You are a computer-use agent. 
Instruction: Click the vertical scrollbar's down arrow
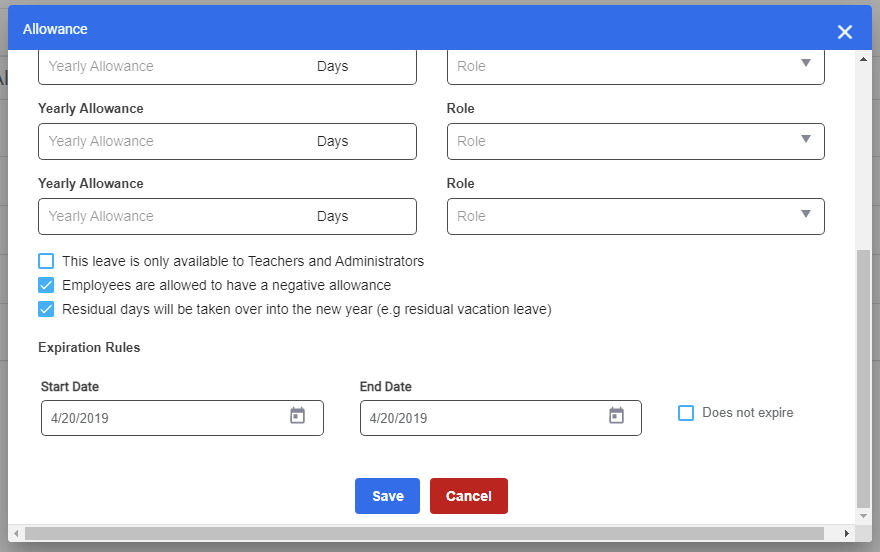click(864, 516)
